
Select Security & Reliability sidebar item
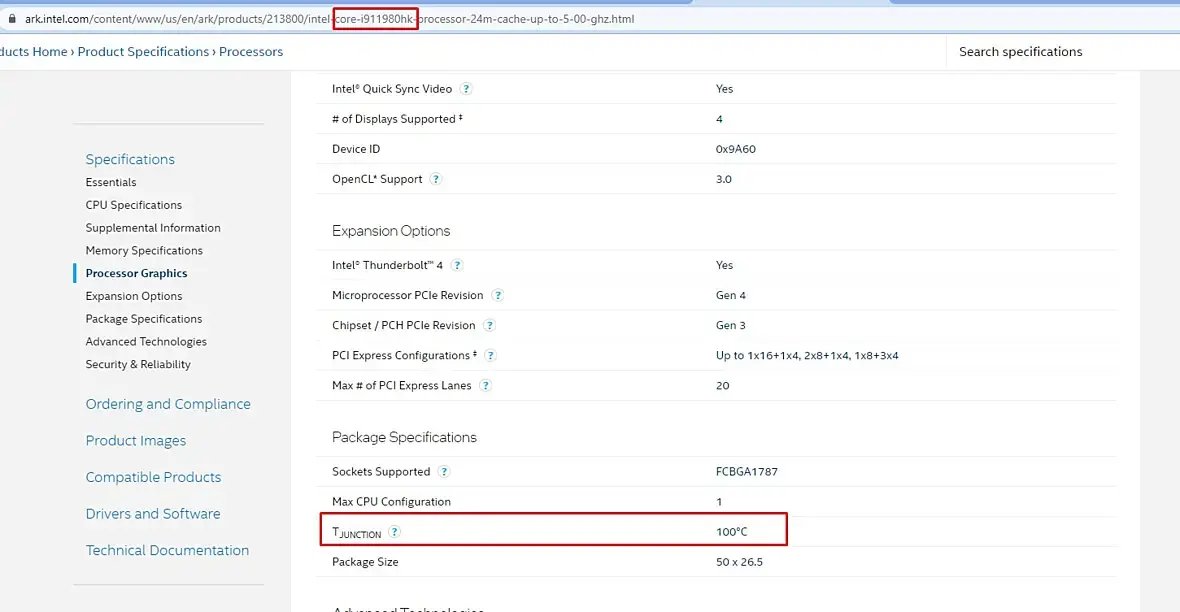(138, 364)
